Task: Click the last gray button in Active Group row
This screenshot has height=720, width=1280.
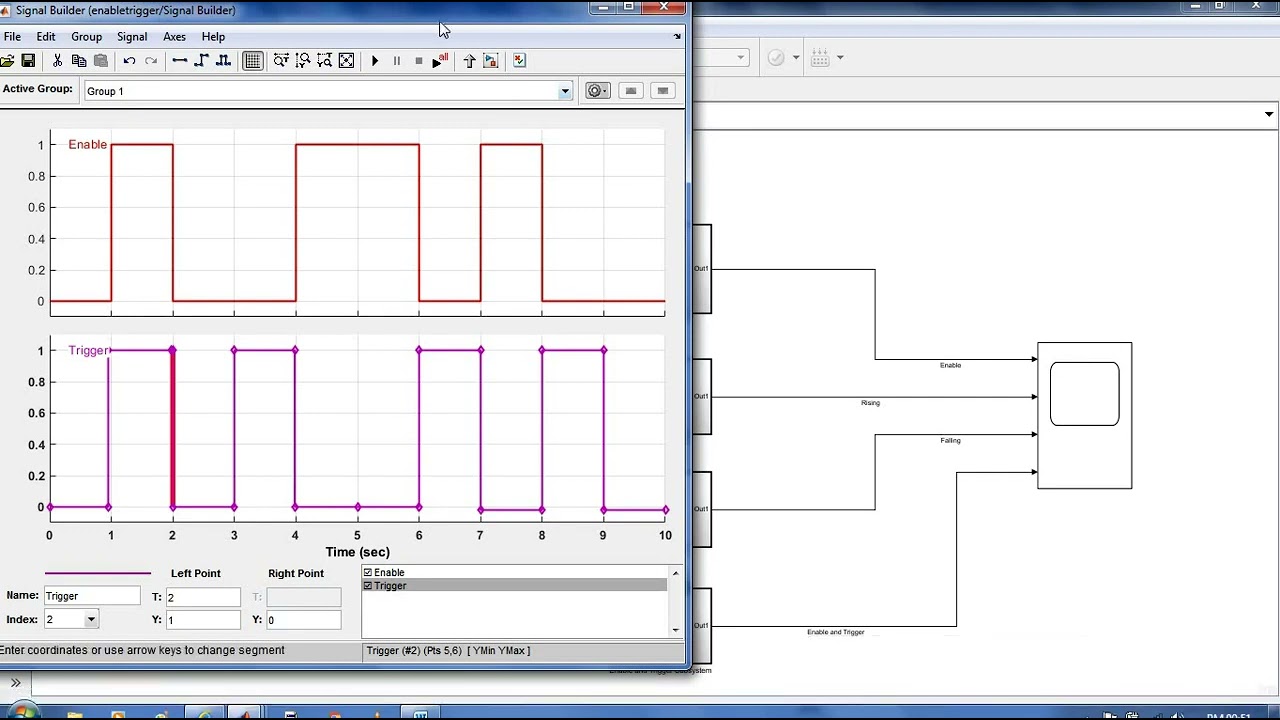Action: click(662, 91)
